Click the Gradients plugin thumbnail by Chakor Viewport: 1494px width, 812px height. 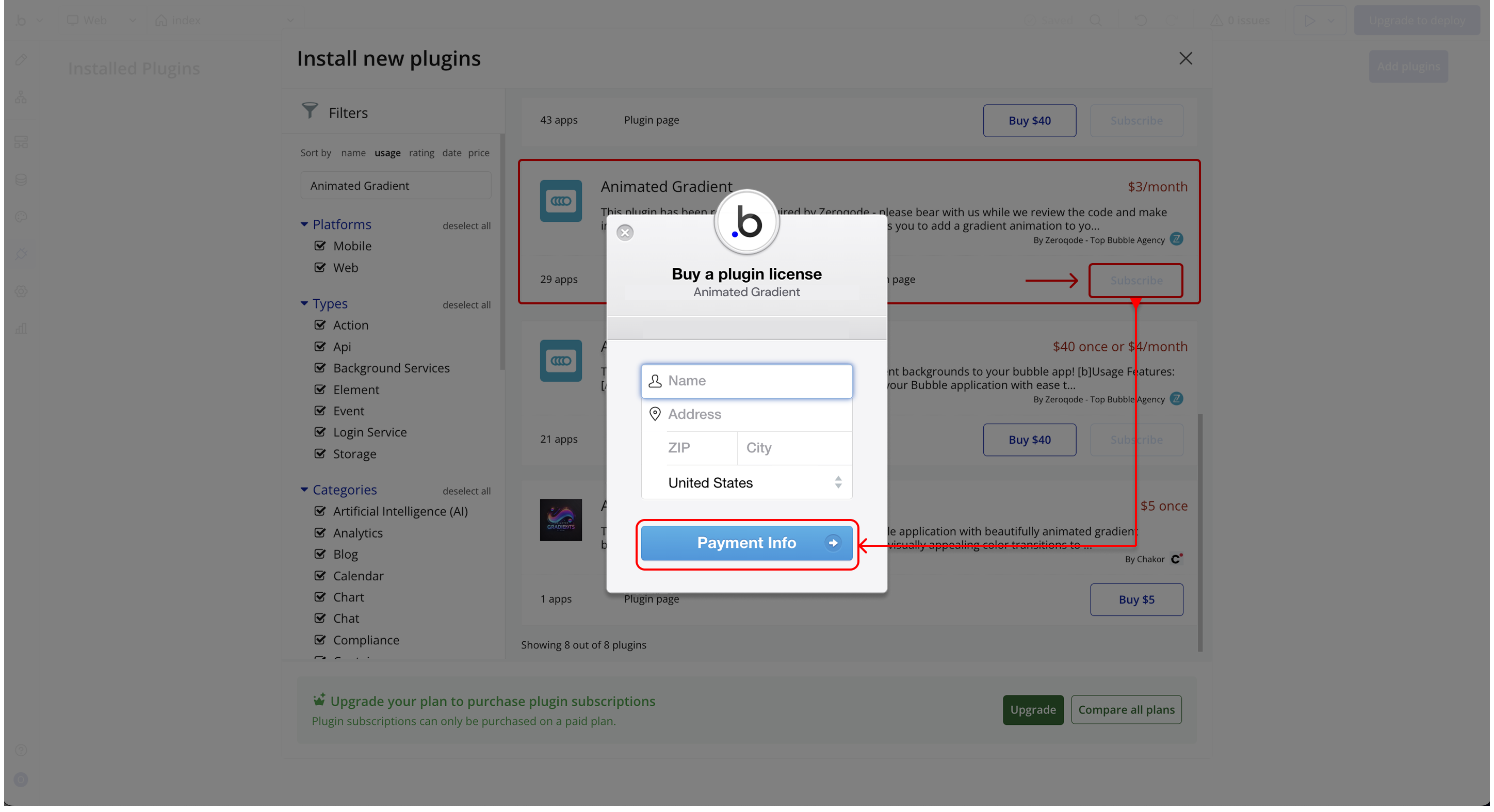pos(560,519)
